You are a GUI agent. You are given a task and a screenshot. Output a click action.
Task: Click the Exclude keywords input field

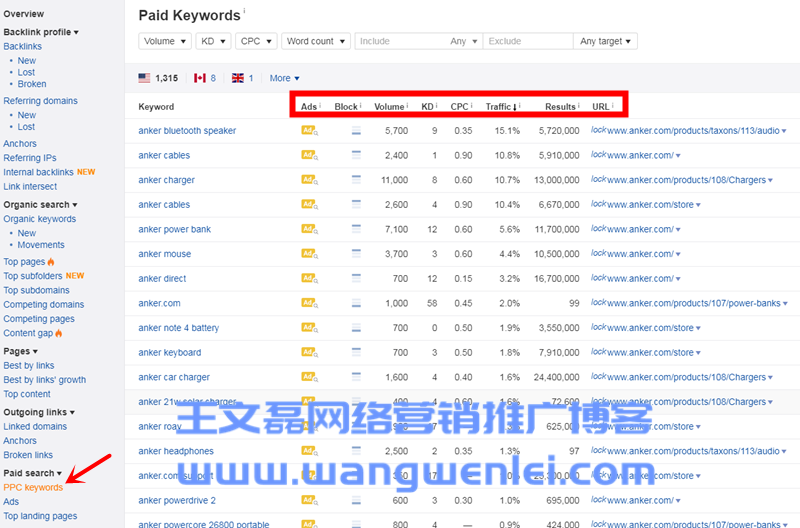click(527, 41)
